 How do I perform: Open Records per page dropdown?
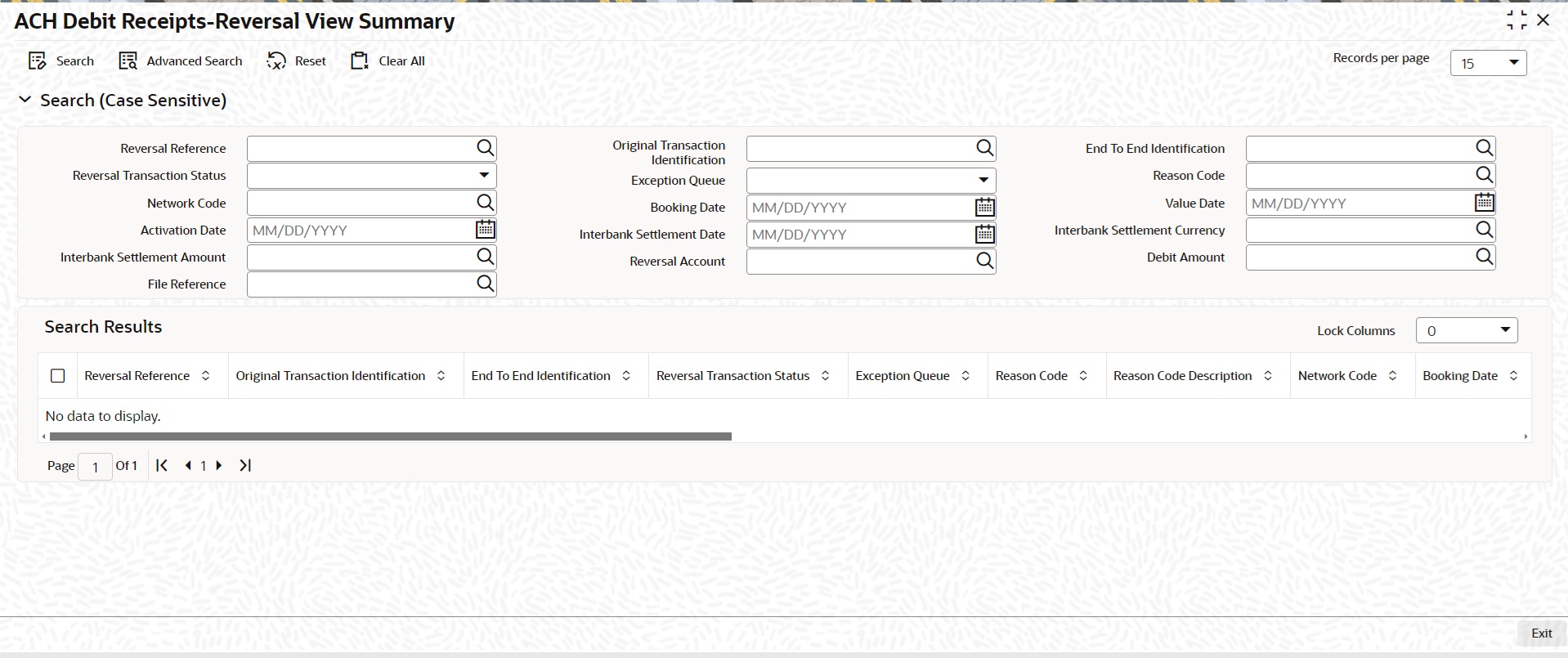click(1488, 63)
